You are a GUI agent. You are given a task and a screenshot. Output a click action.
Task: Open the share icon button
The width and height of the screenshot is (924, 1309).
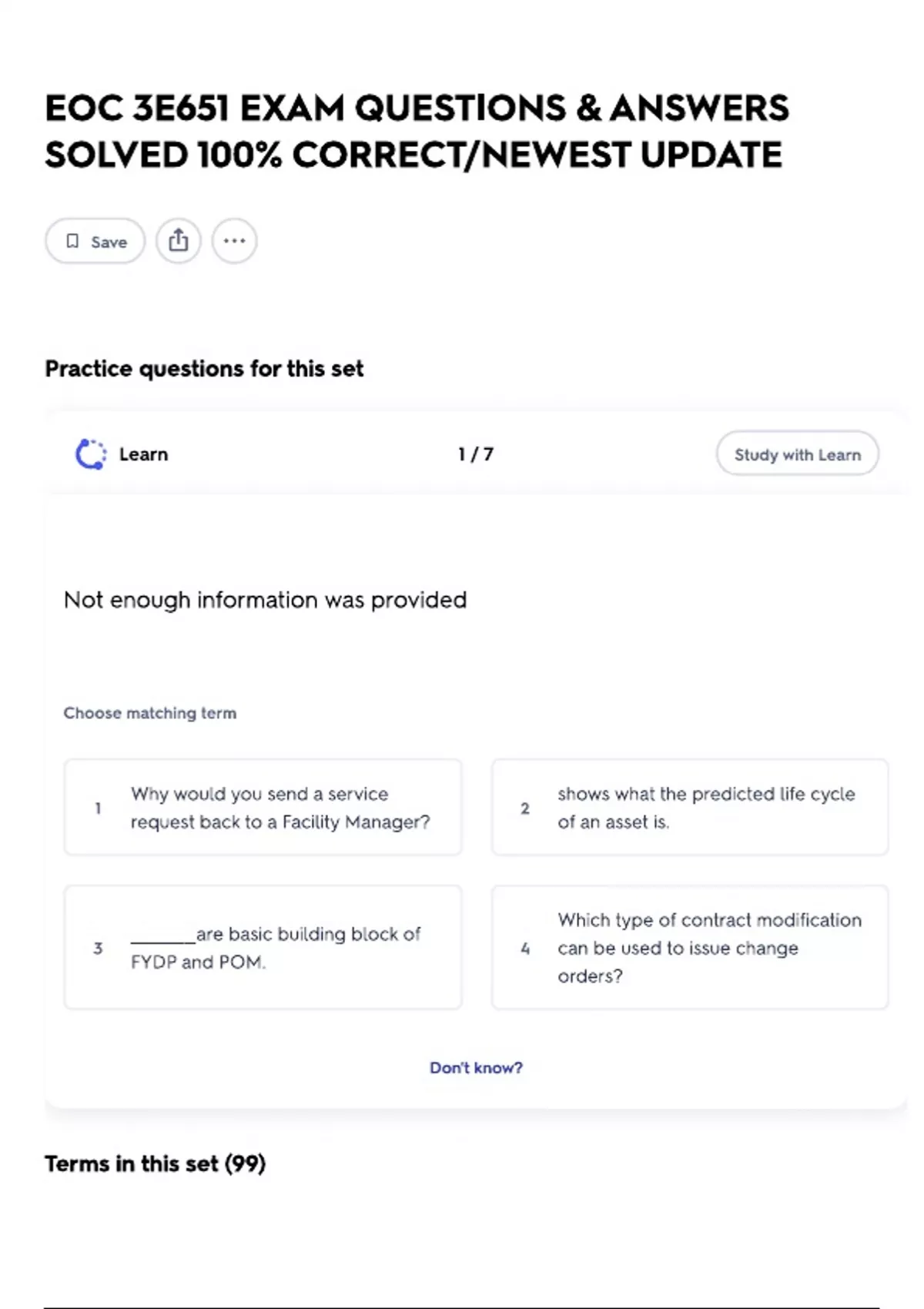tap(178, 240)
